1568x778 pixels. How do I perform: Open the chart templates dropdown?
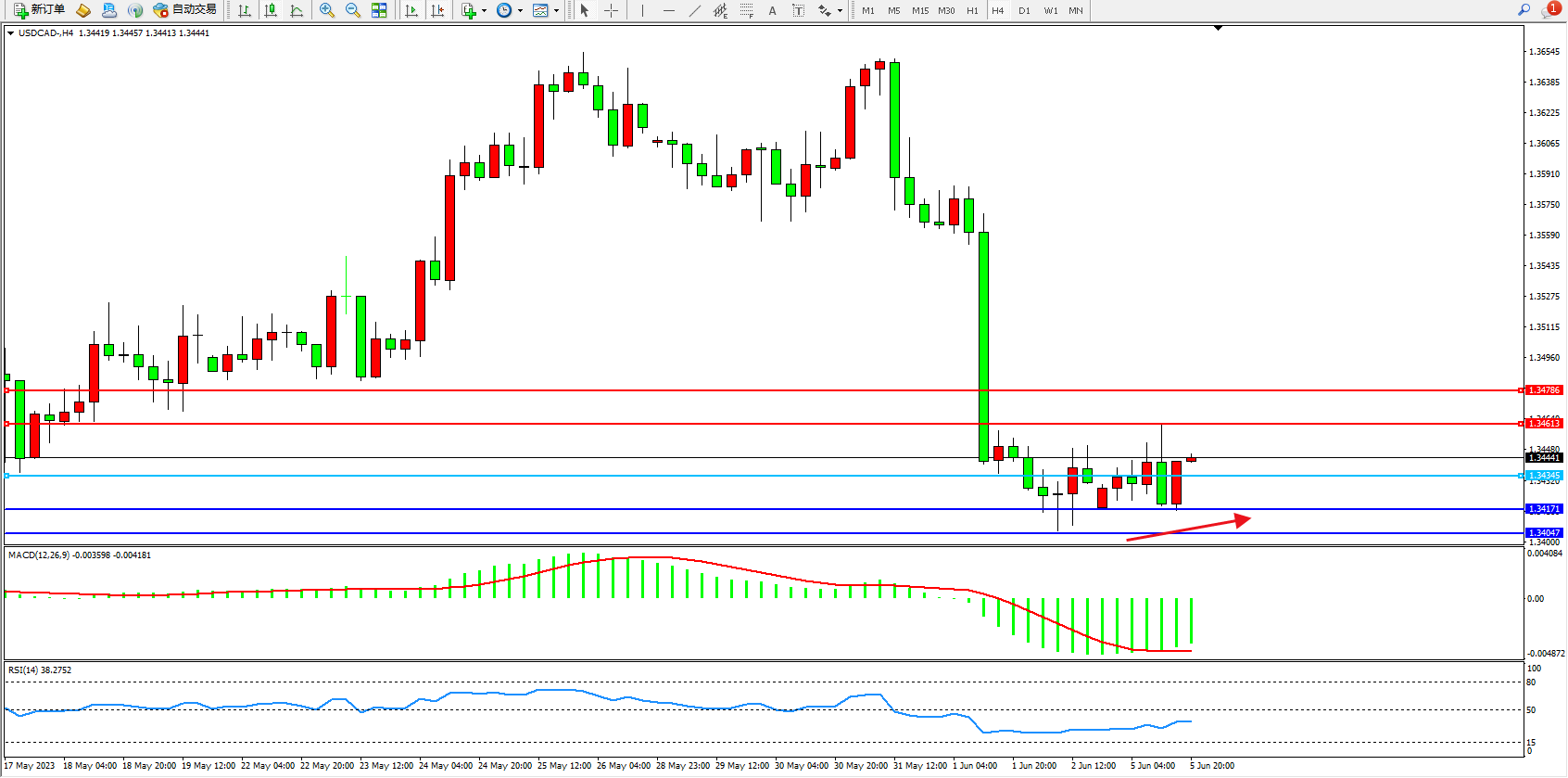coord(556,11)
